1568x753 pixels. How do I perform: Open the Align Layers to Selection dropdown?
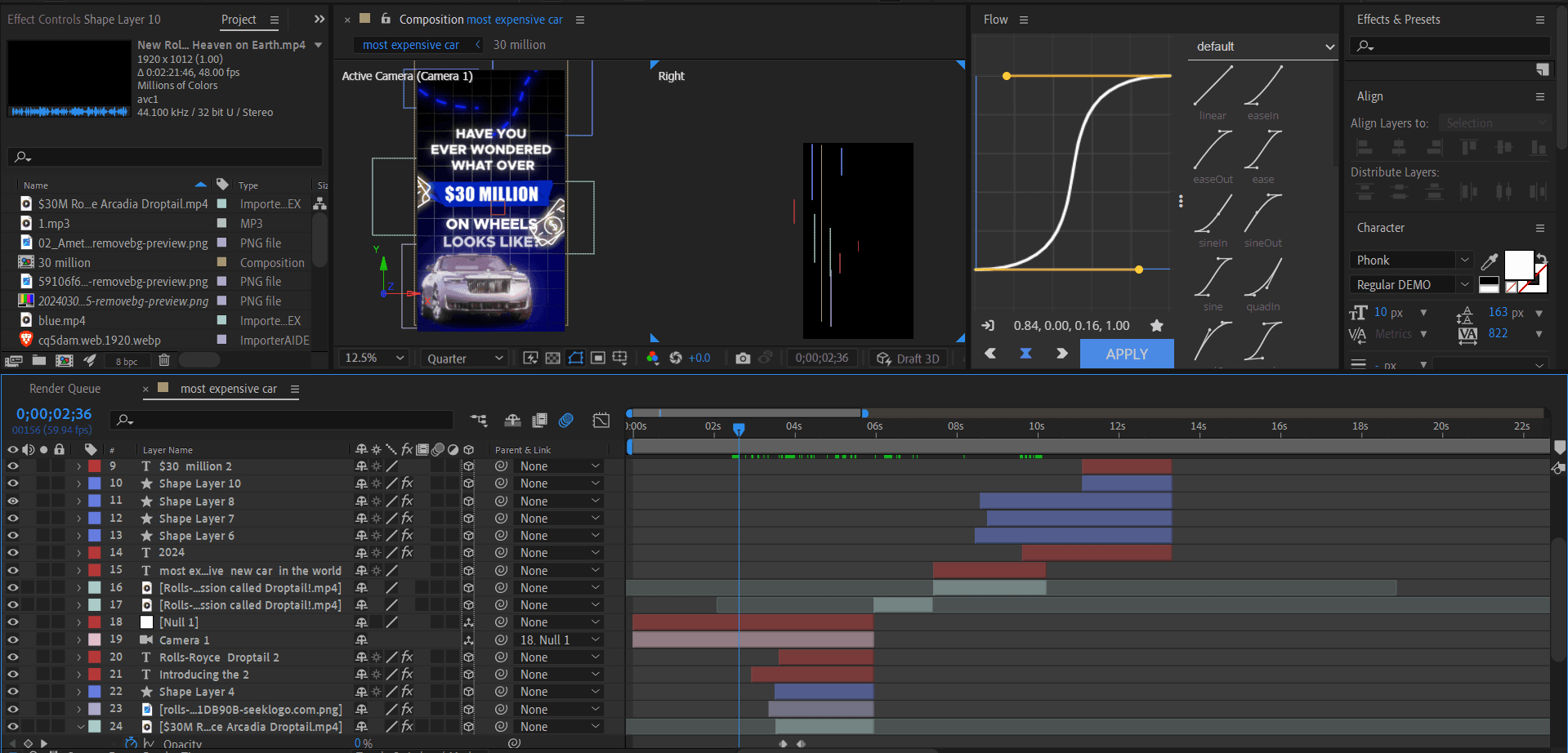point(1494,123)
